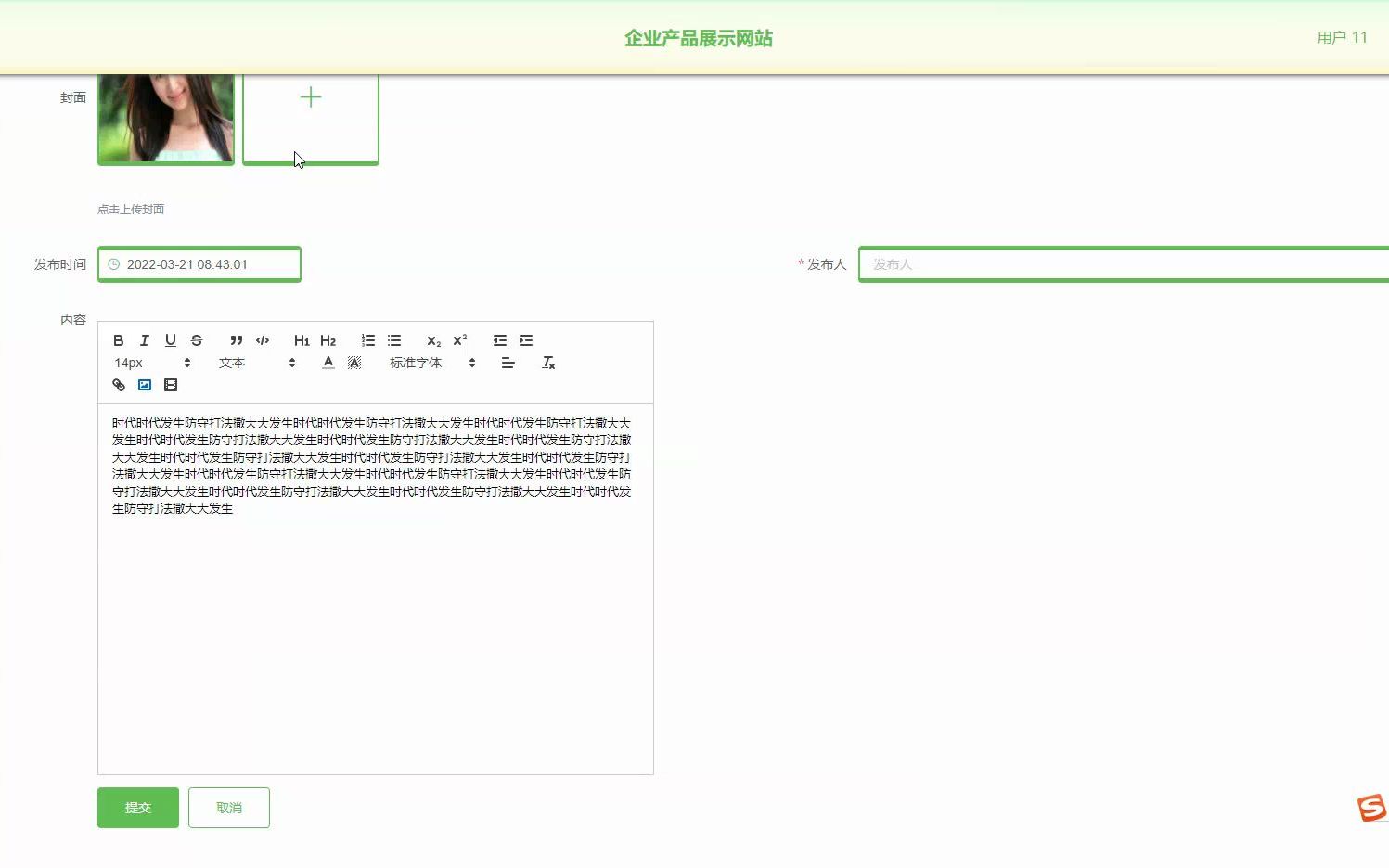The height and width of the screenshot is (868, 1389).
Task: Submit the form via 提交 button
Action: pos(137,807)
